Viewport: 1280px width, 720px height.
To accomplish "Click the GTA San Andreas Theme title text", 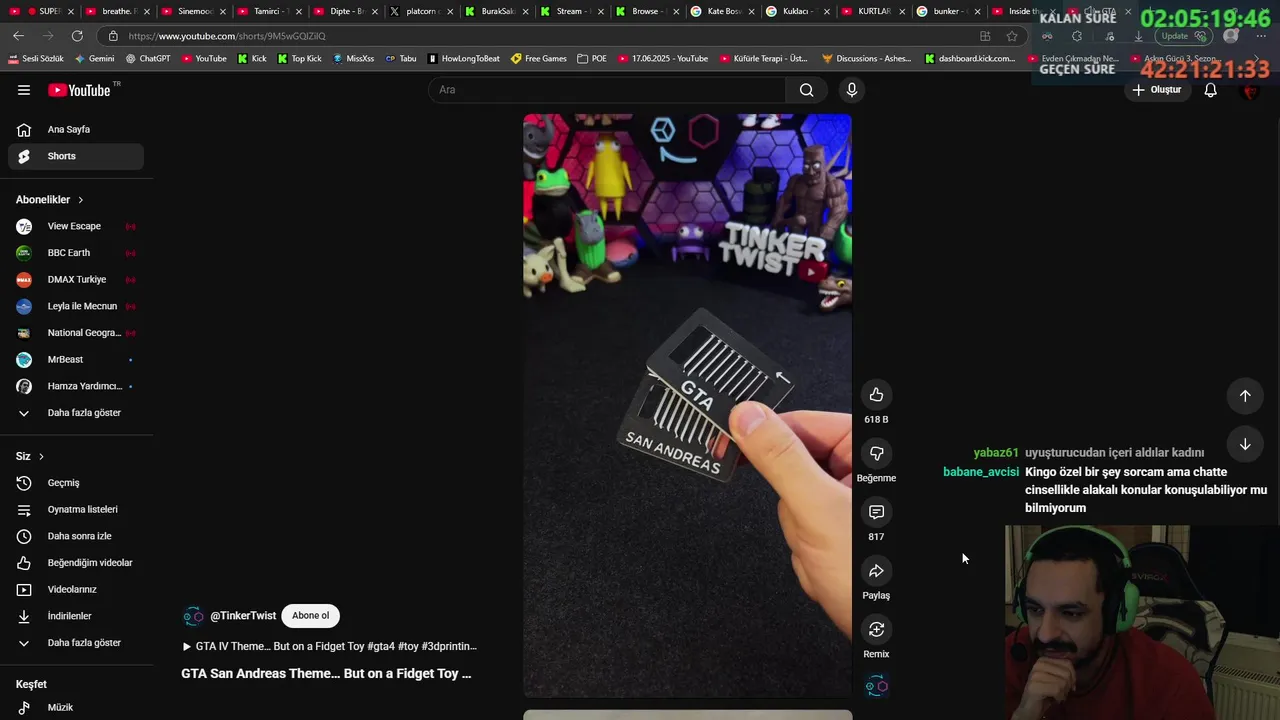I will [326, 674].
